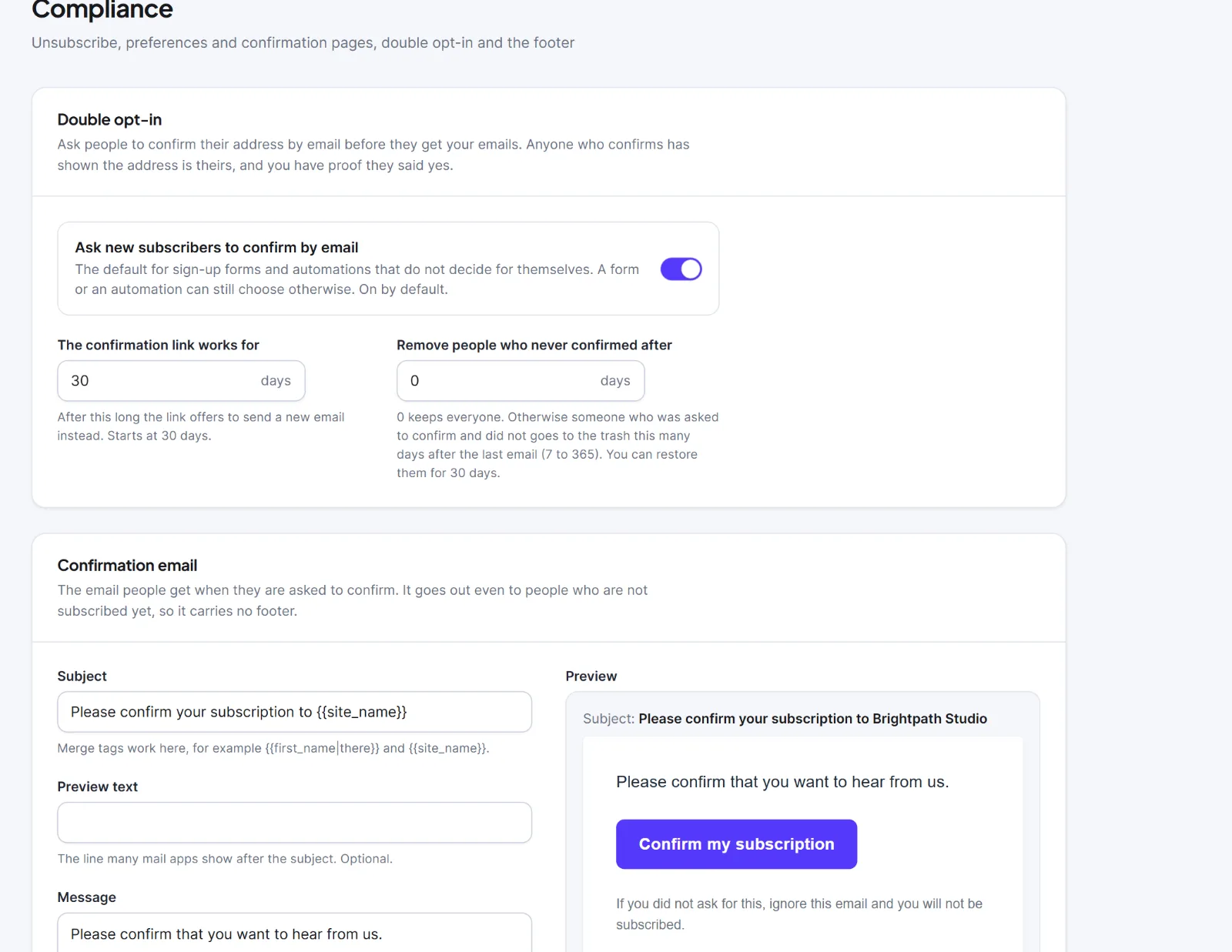Viewport: 1232px width, 952px height.
Task: Click the "The confirmation link works for" label
Action: coord(158,345)
